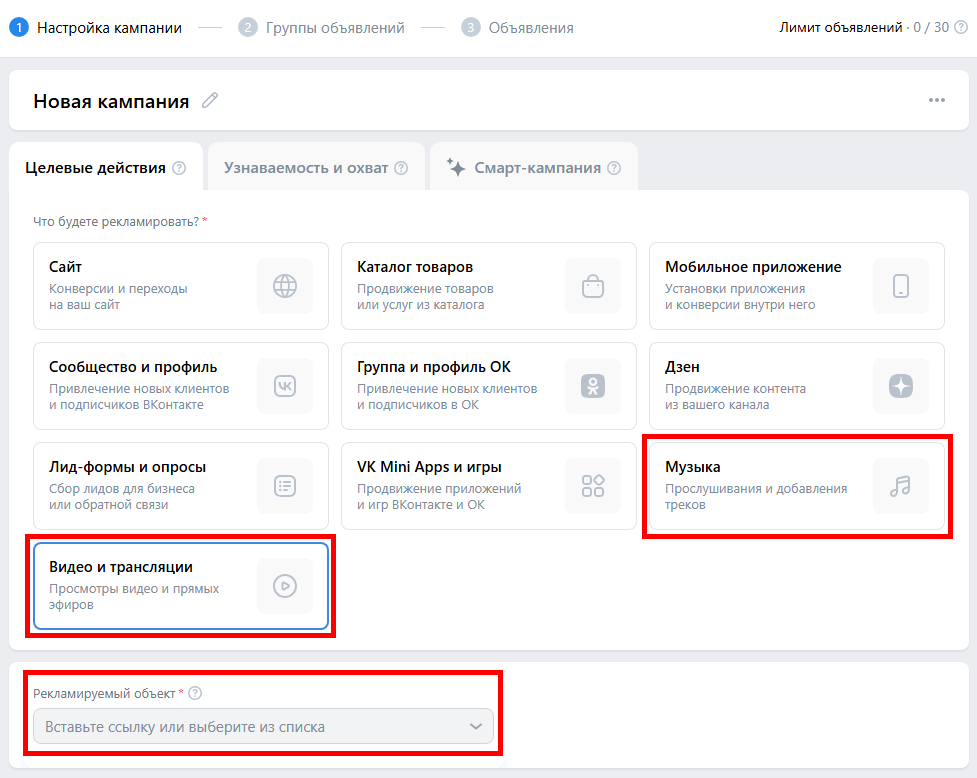Open the three-dots campaign options menu
The height and width of the screenshot is (778, 977).
tap(936, 100)
